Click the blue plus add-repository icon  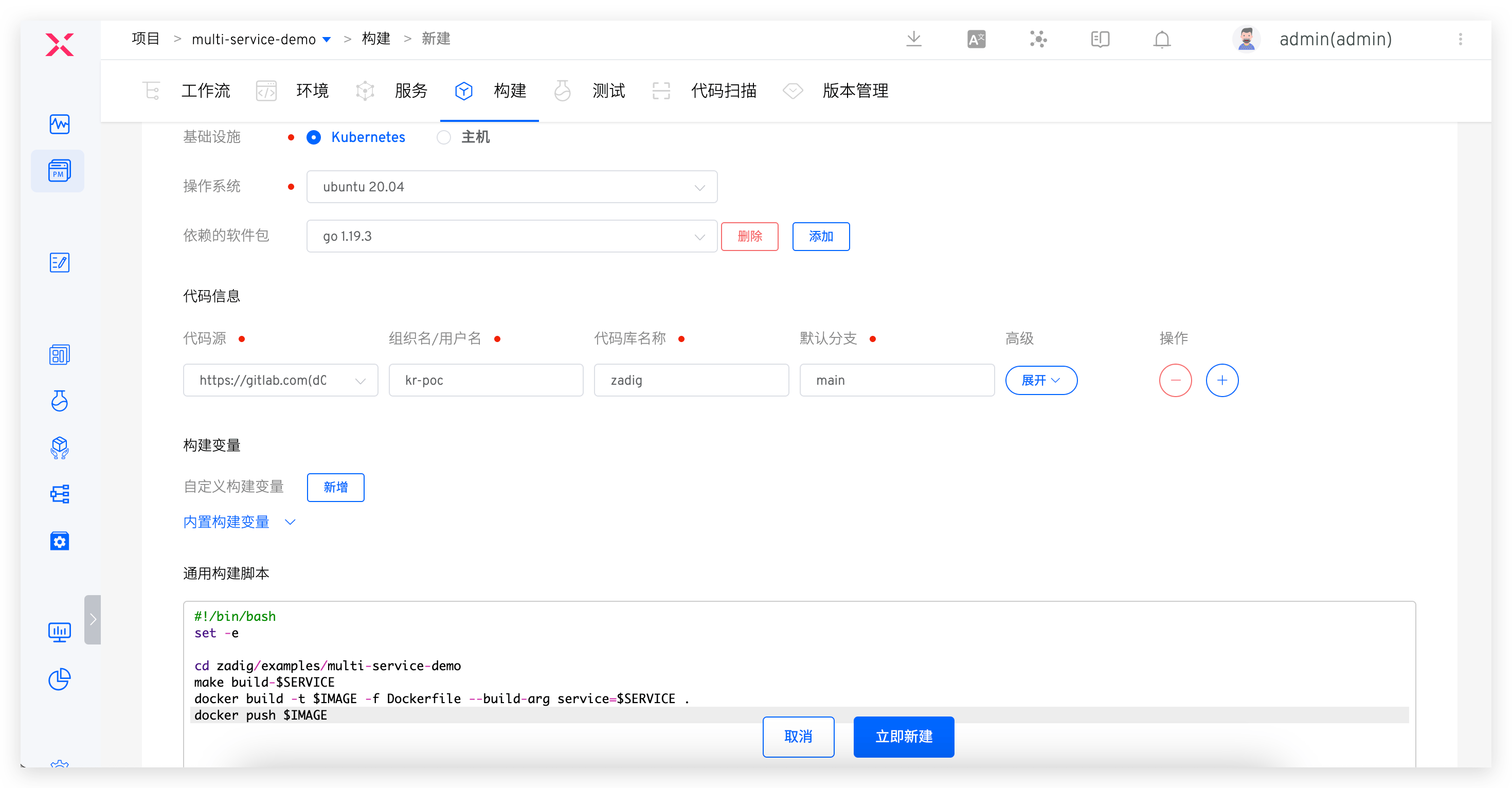pyautogui.click(x=1221, y=381)
